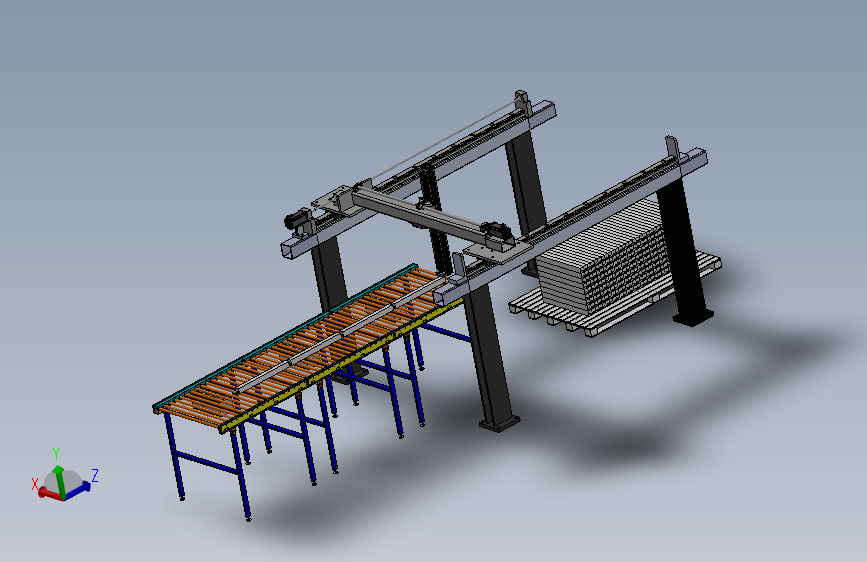Pick the long bar lying on the conveyor rollers
This screenshot has height=562, width=867.
coord(341,335)
